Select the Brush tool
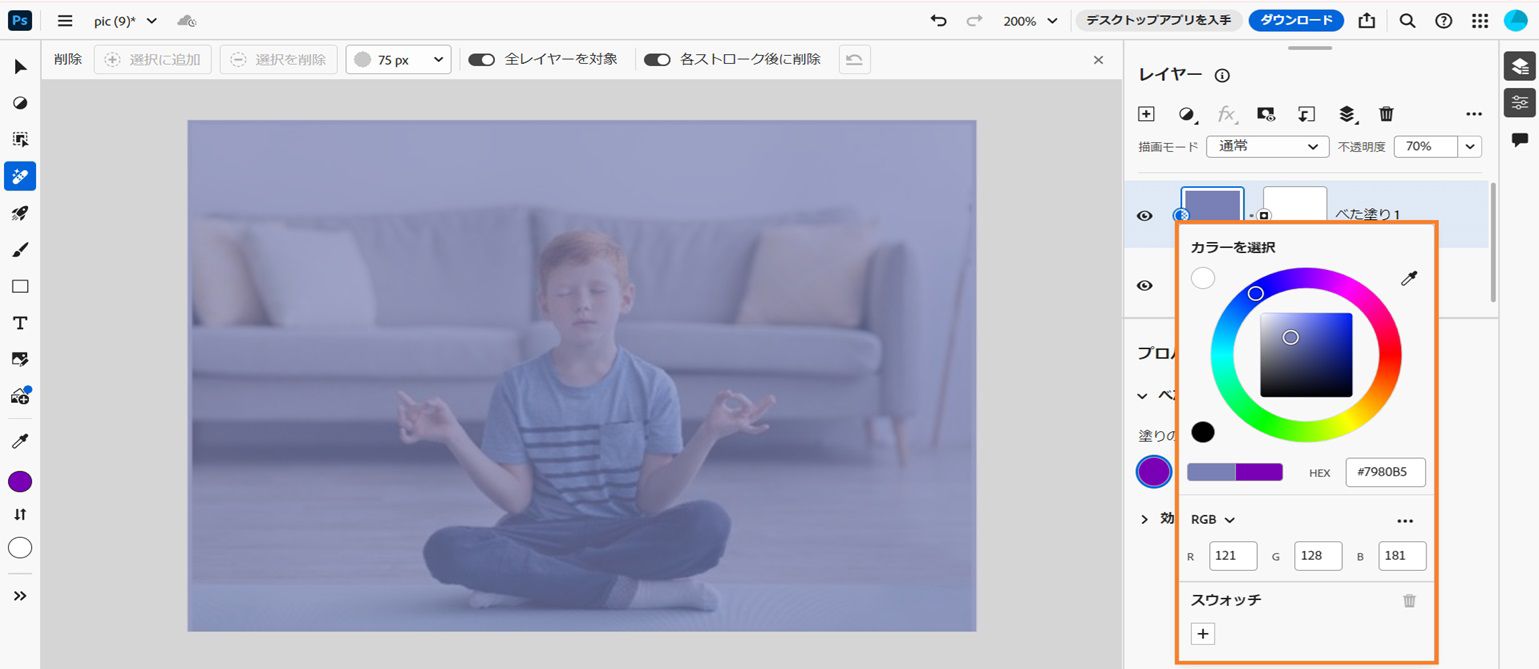 [20, 249]
